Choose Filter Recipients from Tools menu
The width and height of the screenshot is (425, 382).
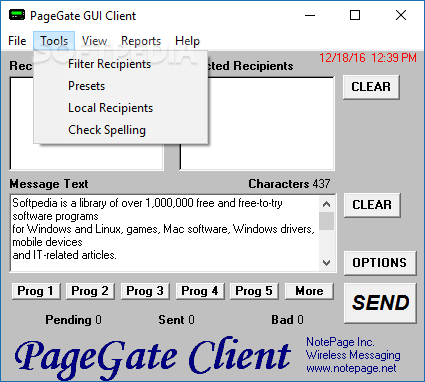click(121, 64)
